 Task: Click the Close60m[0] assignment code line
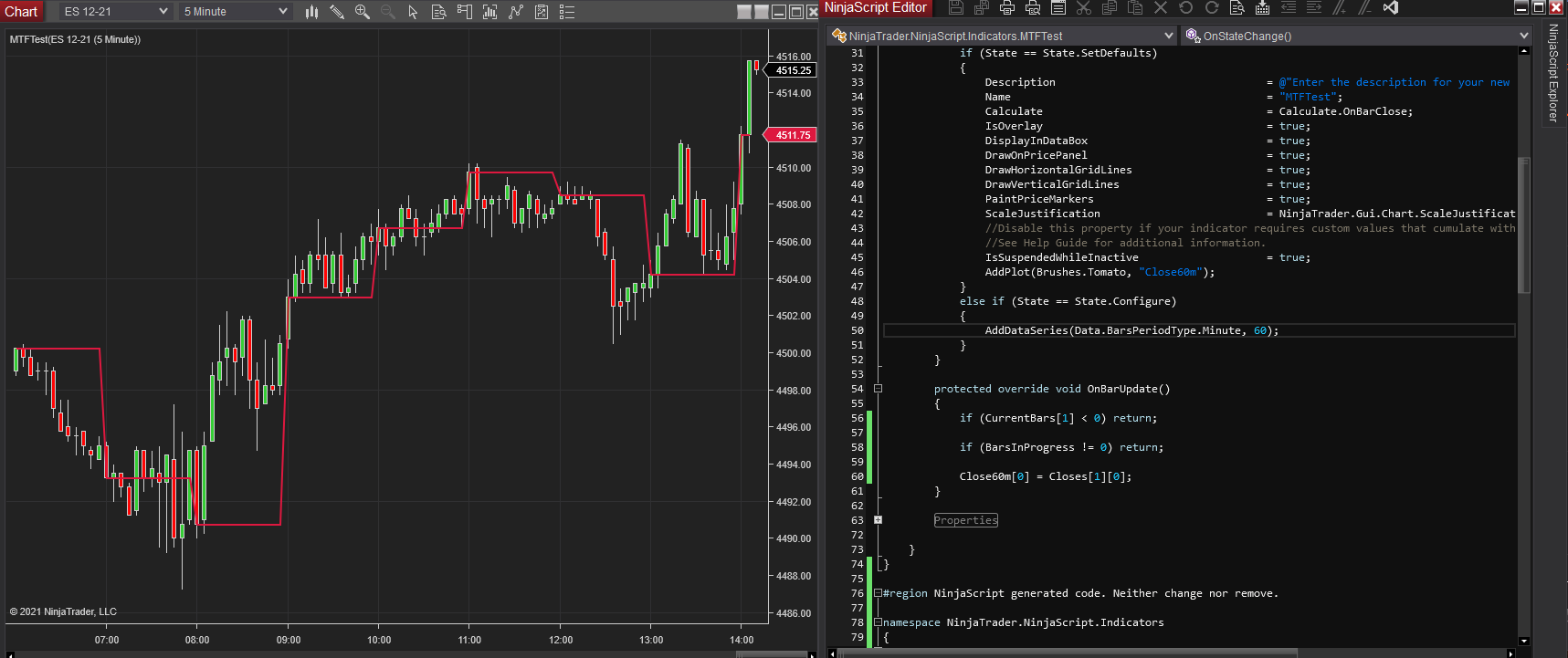1046,476
